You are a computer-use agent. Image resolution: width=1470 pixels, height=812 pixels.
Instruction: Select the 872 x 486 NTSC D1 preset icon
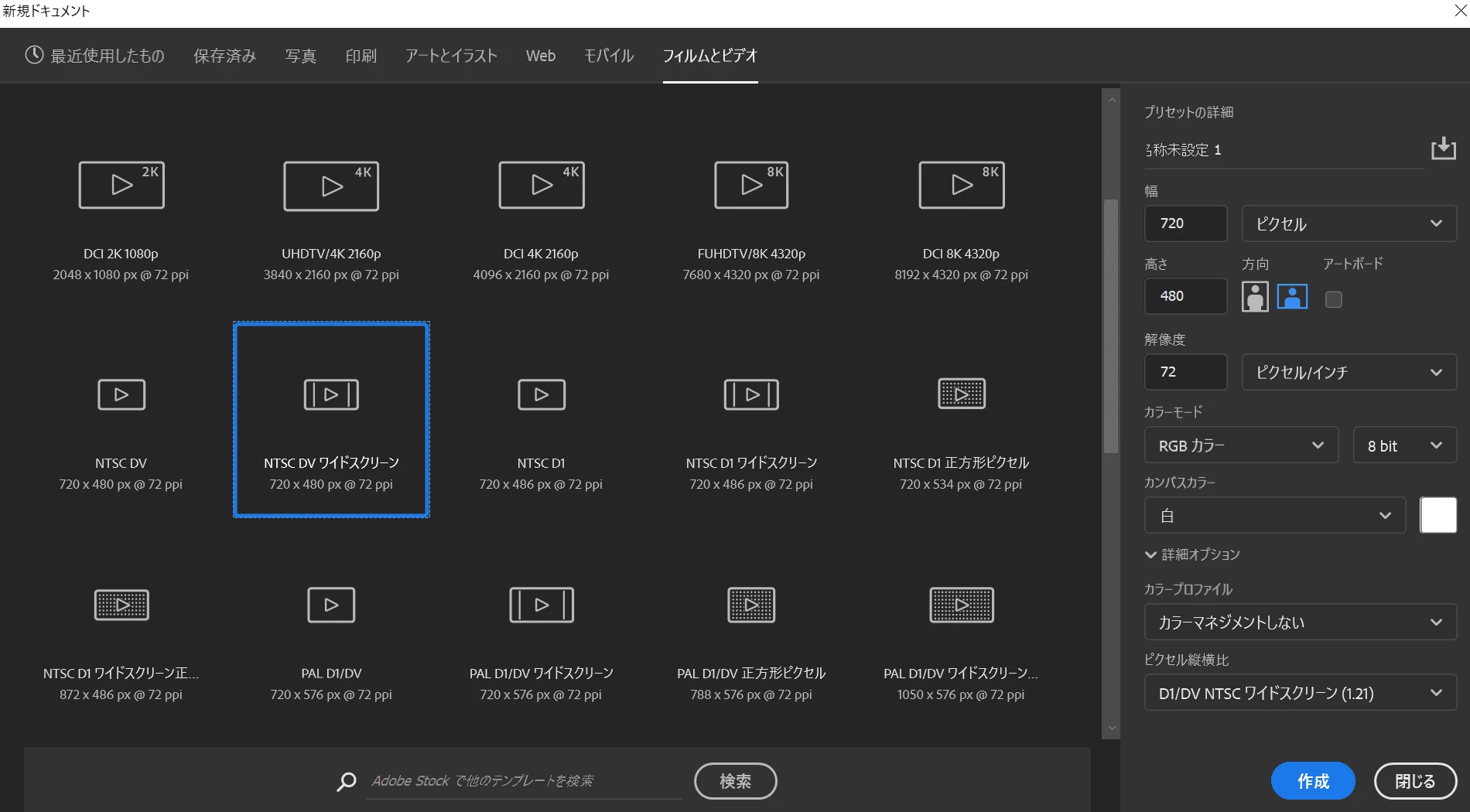[121, 605]
